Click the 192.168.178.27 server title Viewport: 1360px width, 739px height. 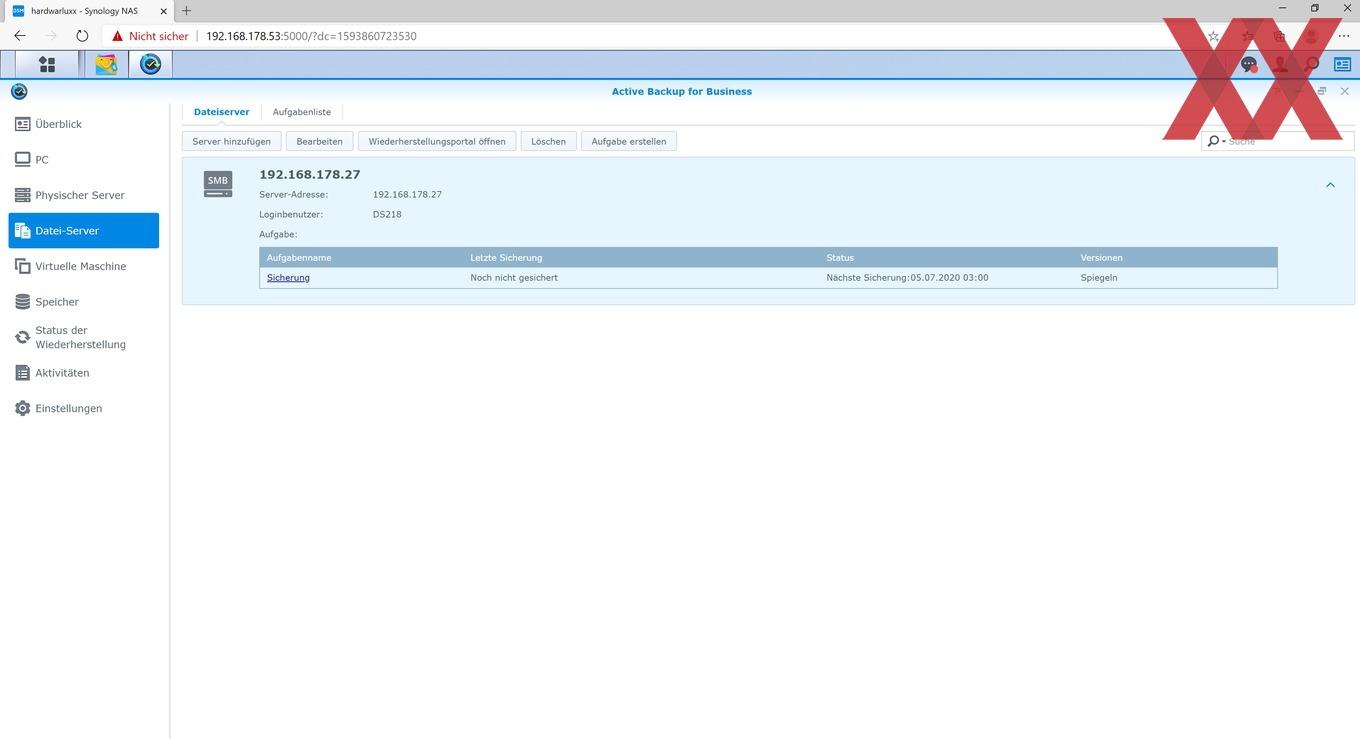click(310, 174)
